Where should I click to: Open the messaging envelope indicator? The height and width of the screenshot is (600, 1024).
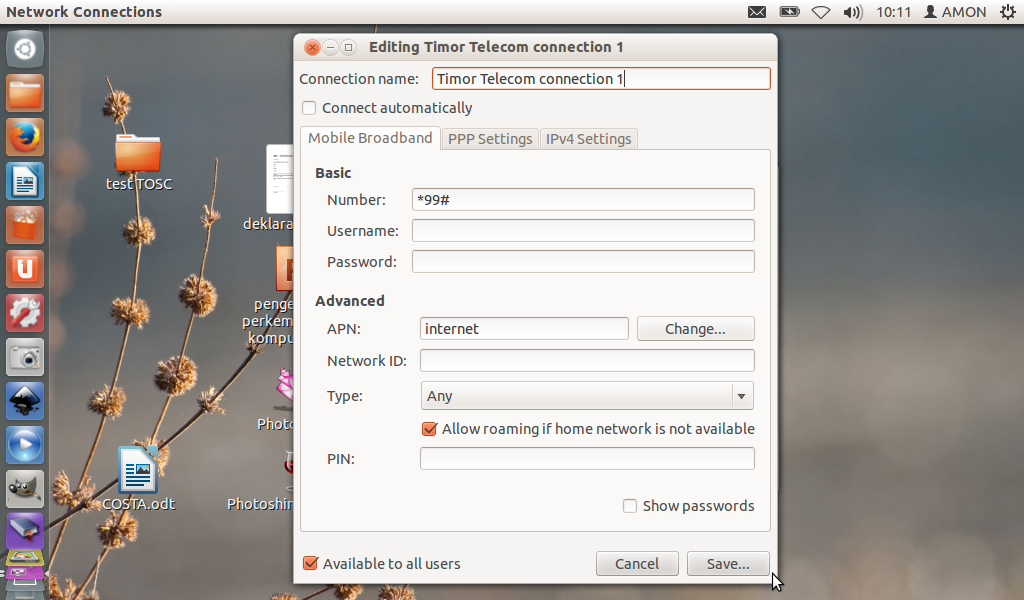757,12
